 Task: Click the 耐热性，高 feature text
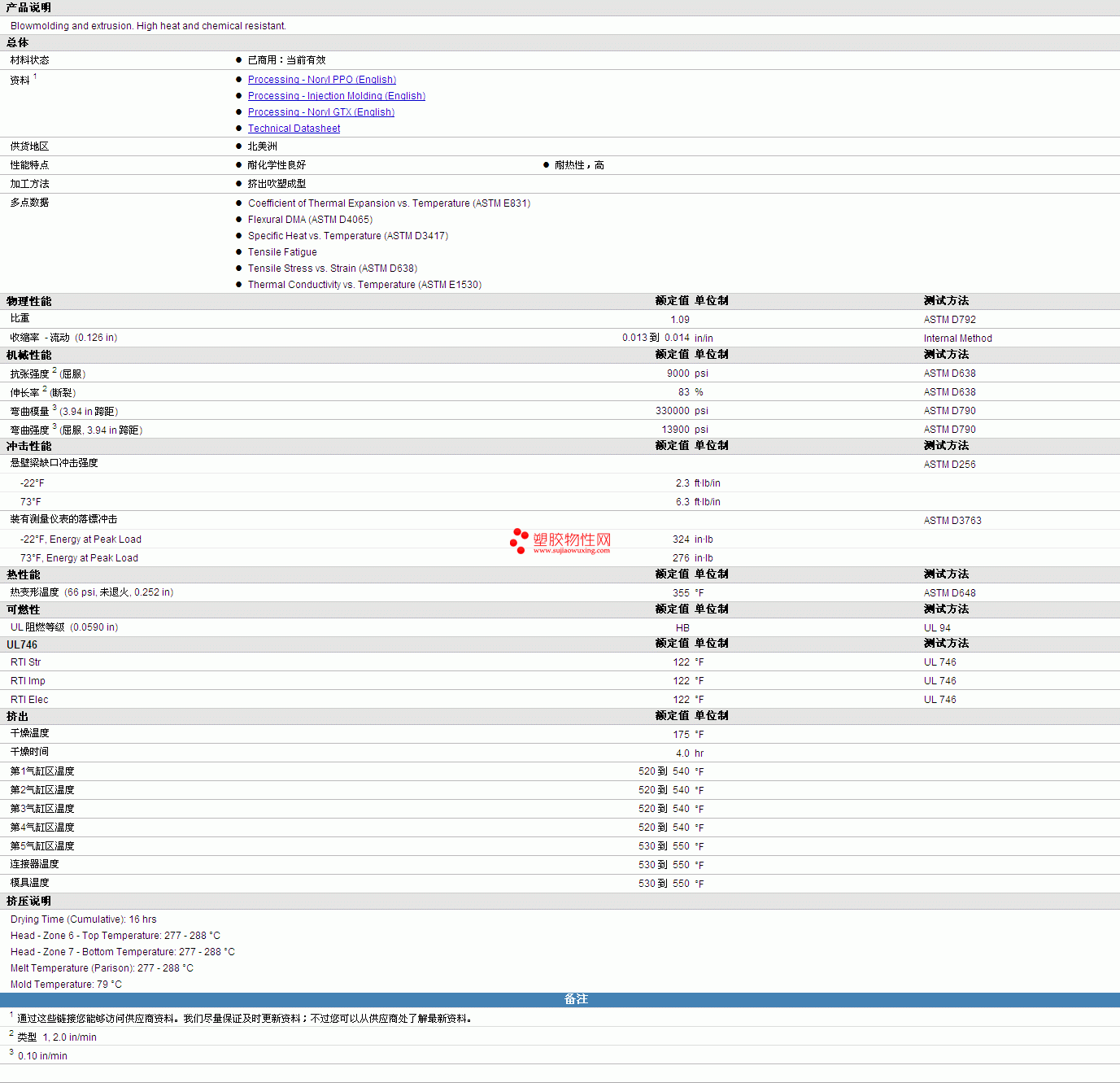(579, 165)
